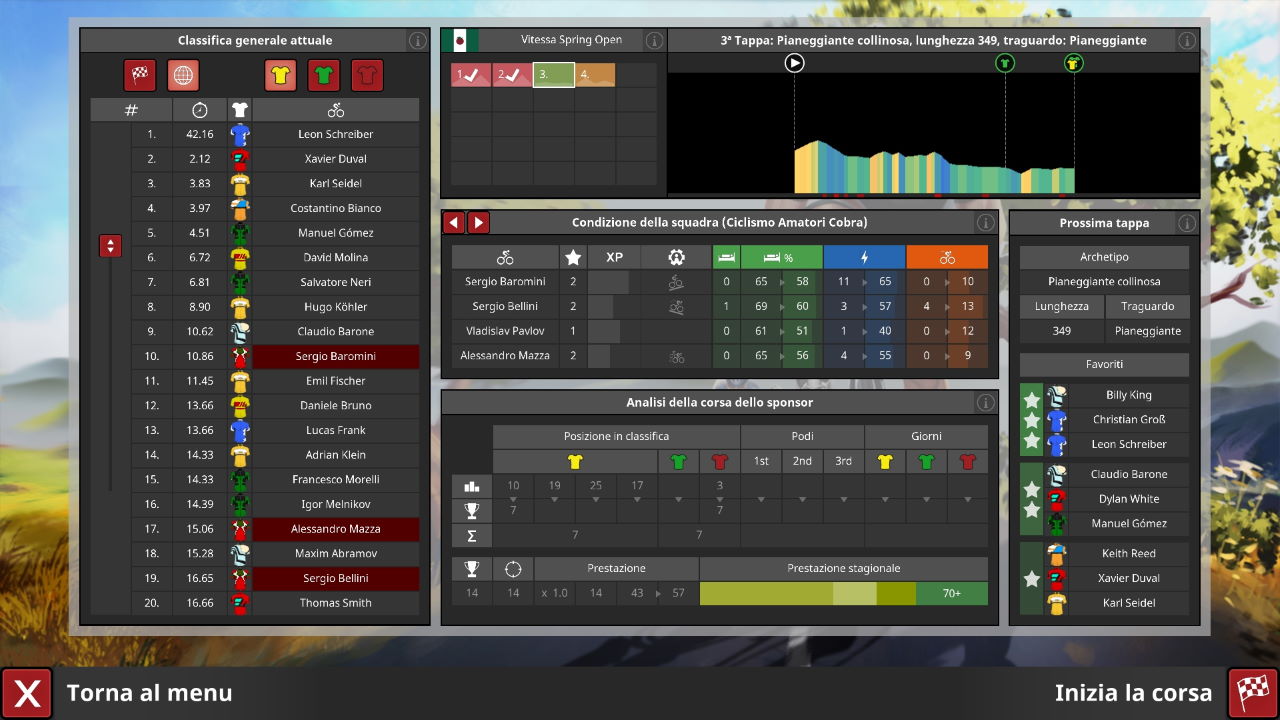
Task: Click the standings list scroll arrows button
Action: click(x=110, y=245)
